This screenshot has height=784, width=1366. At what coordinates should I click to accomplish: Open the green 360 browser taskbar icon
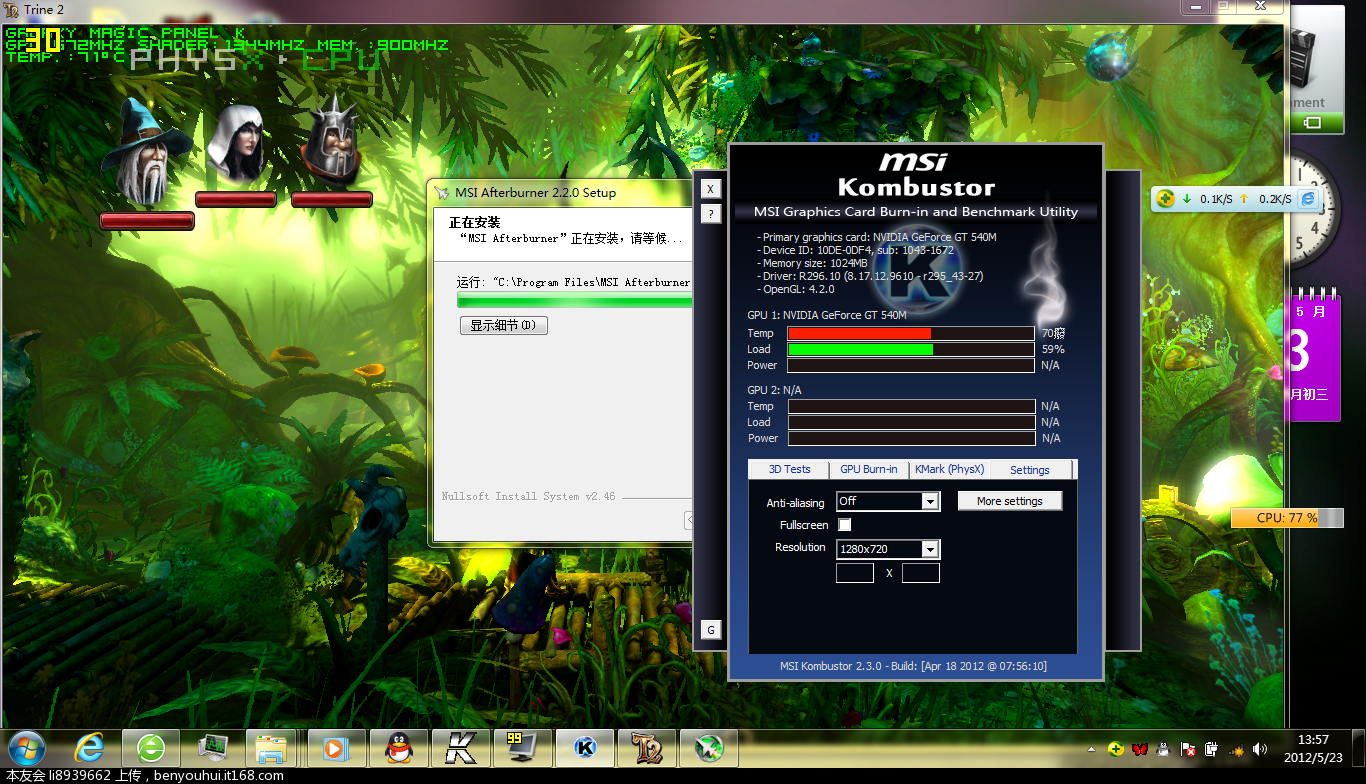[x=151, y=748]
